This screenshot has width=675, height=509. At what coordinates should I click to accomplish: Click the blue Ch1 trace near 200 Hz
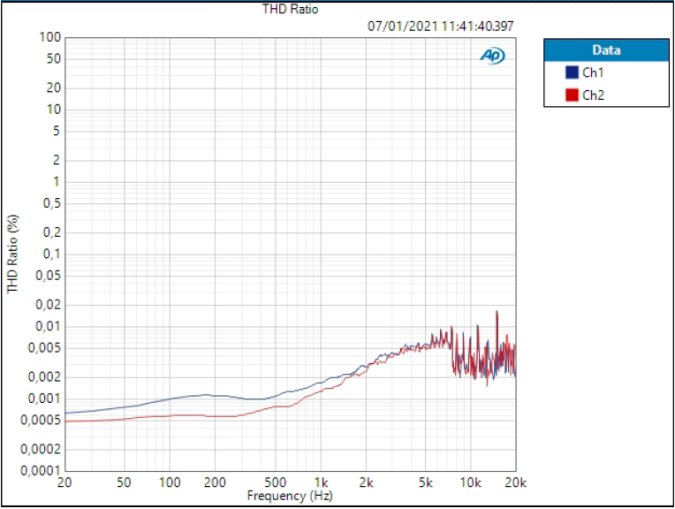(x=215, y=395)
